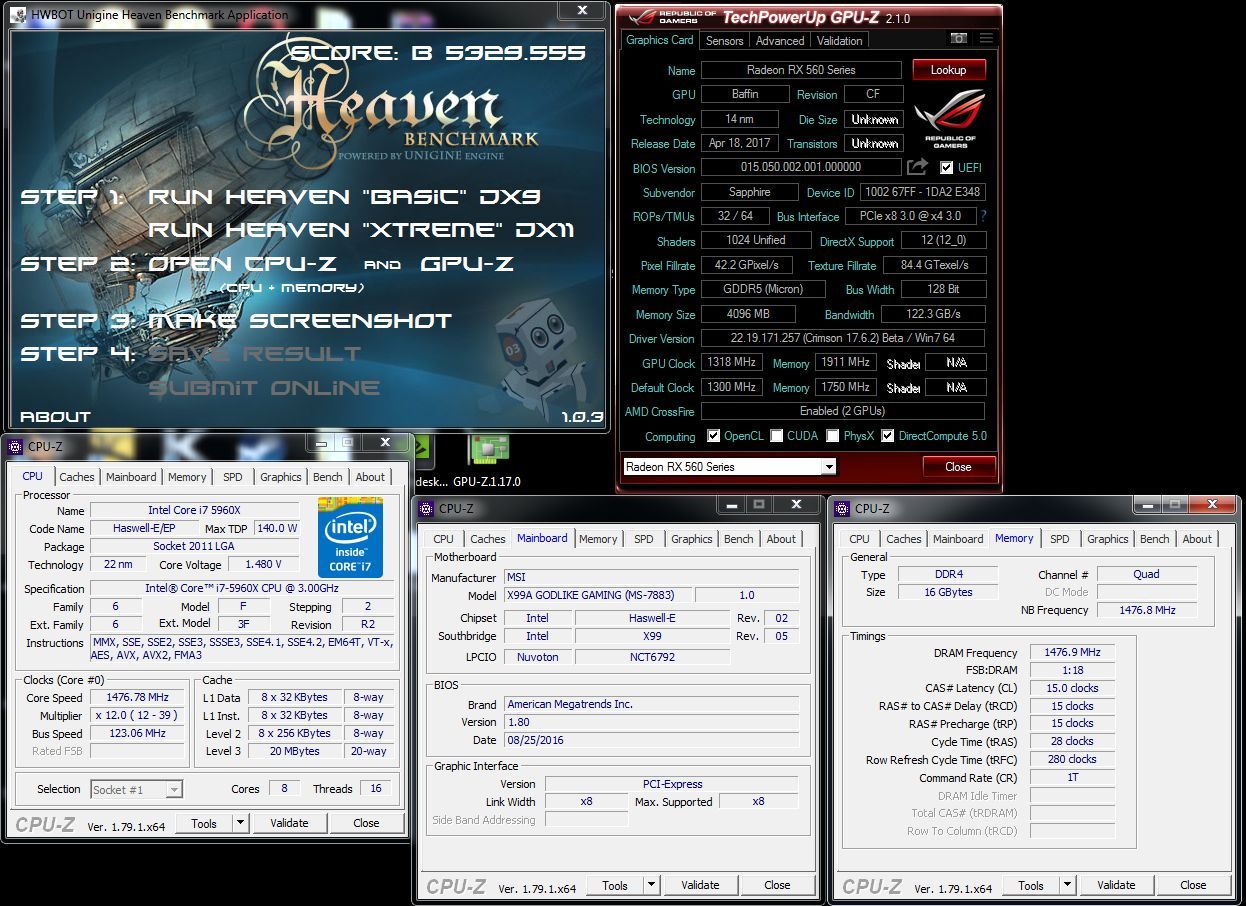Click the Multiplier value x 12.0 (12 - 39)
This screenshot has height=906, width=1246.
point(137,716)
